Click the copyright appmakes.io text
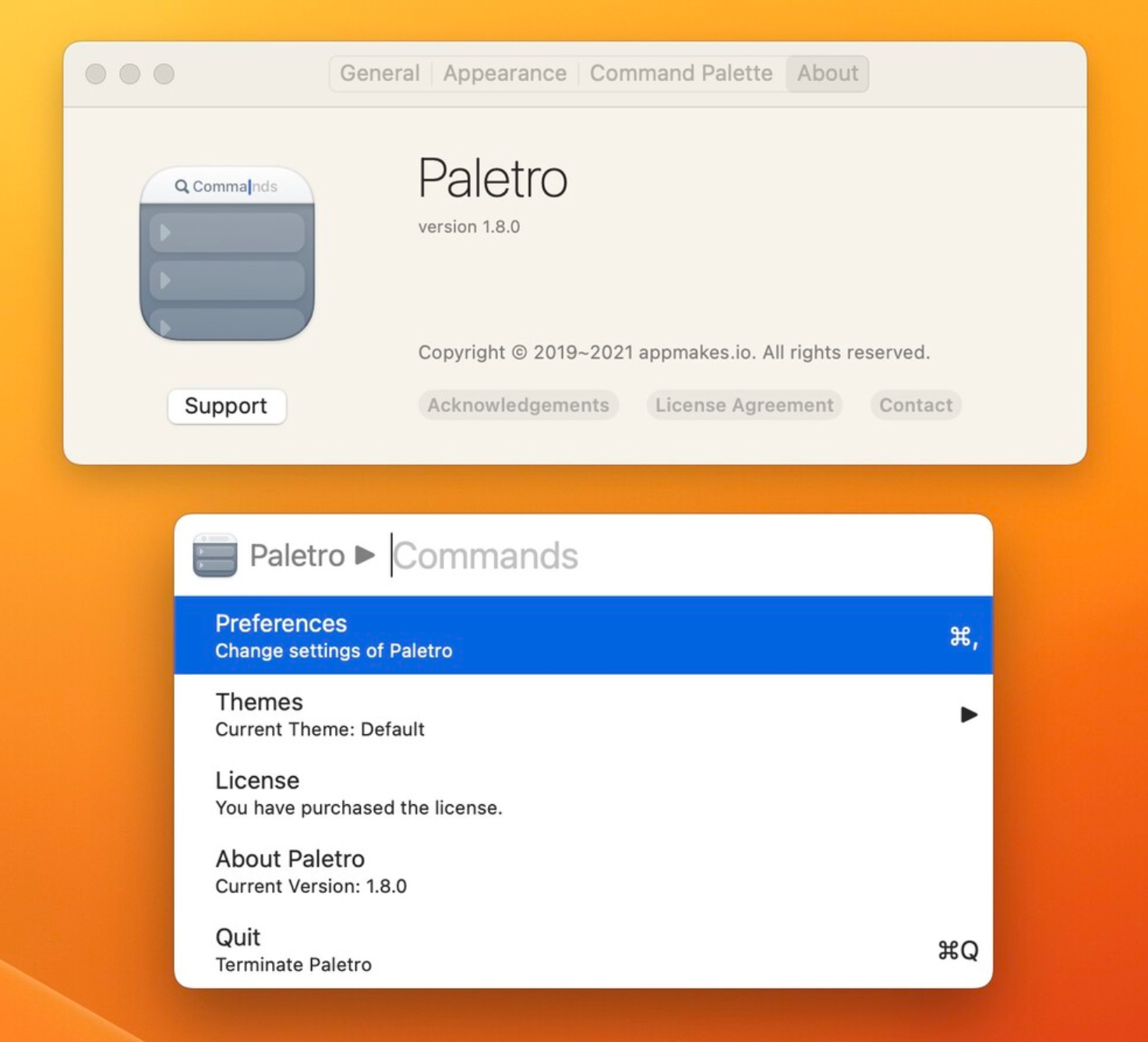Viewport: 1148px width, 1042px height. coord(674,352)
